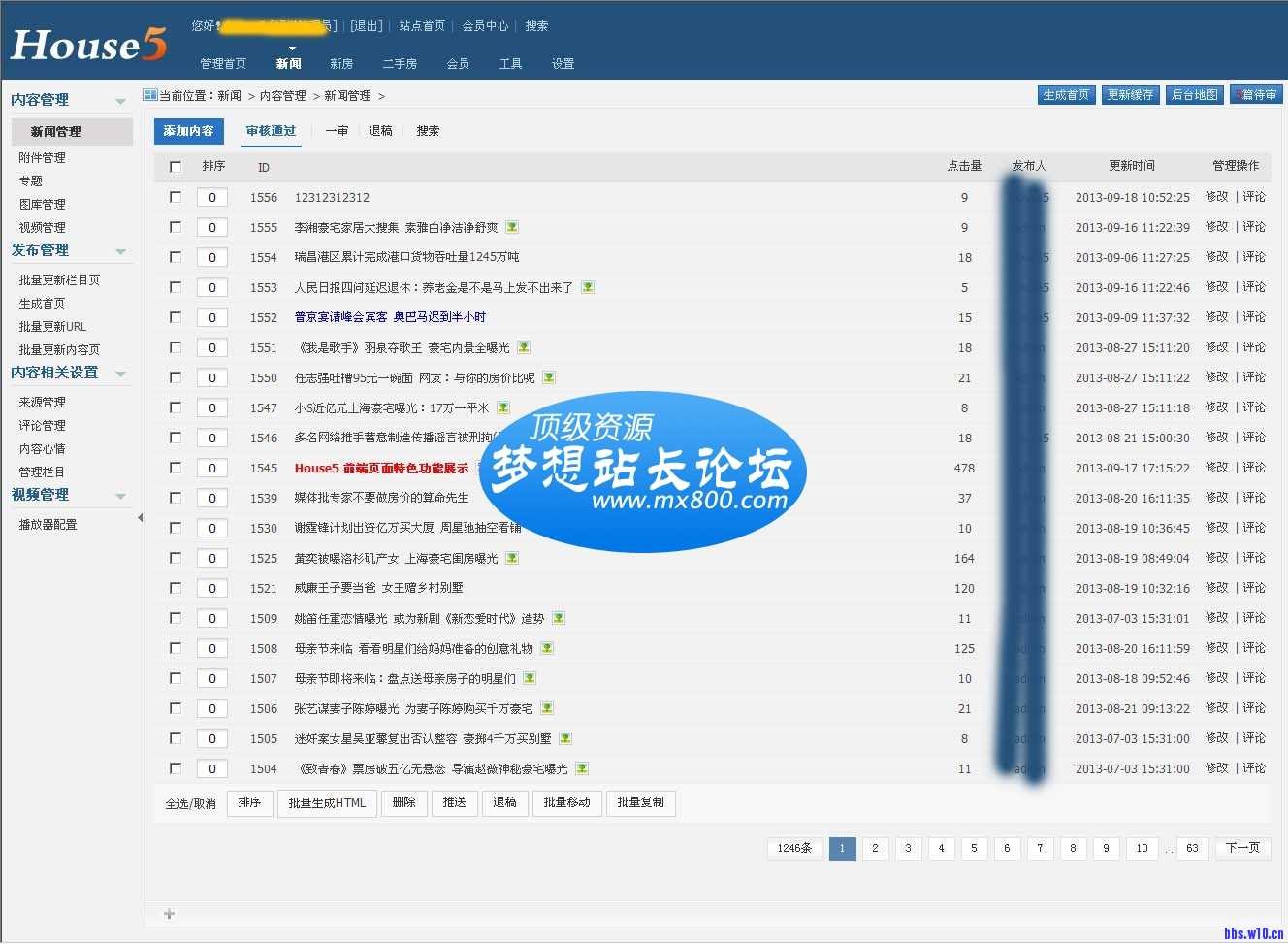This screenshot has height=944, width=1288.
Task: Click the sort order field for ID 1554
Action: point(212,257)
